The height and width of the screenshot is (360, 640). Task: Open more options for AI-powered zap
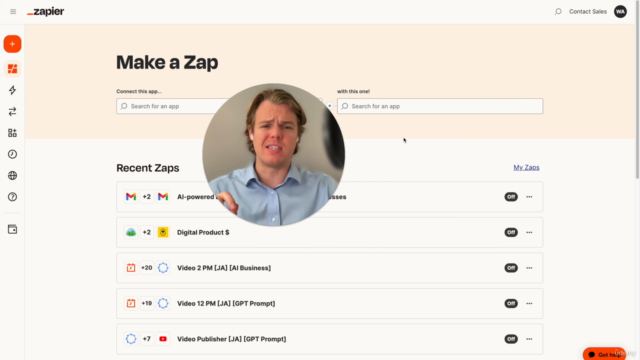coord(529,197)
